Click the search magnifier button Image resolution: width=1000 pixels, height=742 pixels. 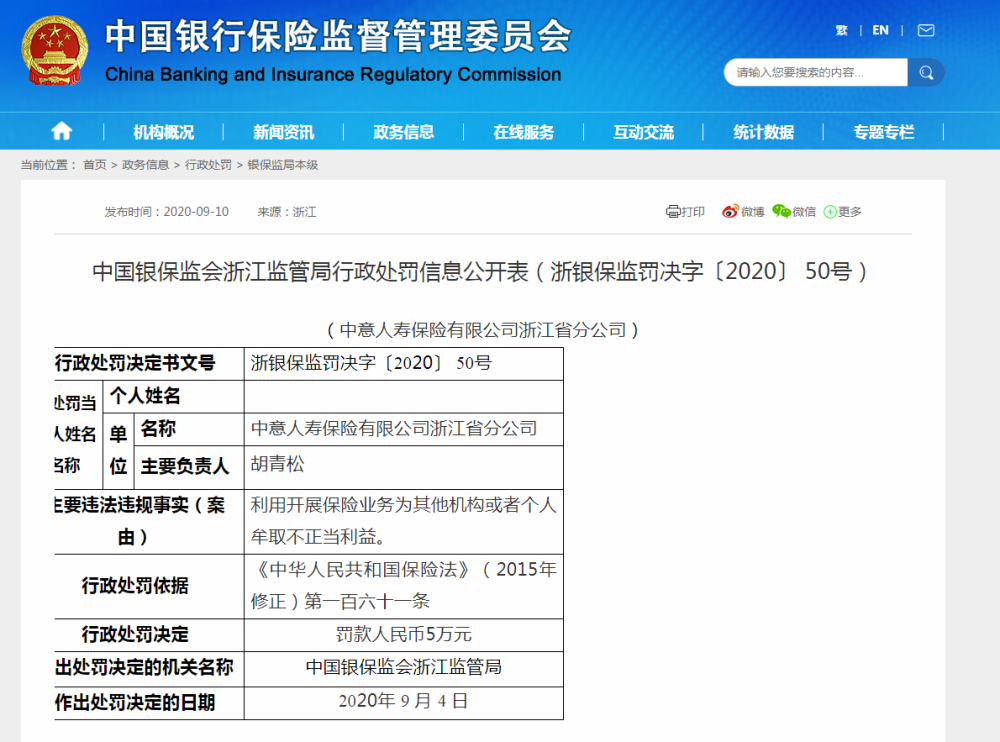pos(926,72)
